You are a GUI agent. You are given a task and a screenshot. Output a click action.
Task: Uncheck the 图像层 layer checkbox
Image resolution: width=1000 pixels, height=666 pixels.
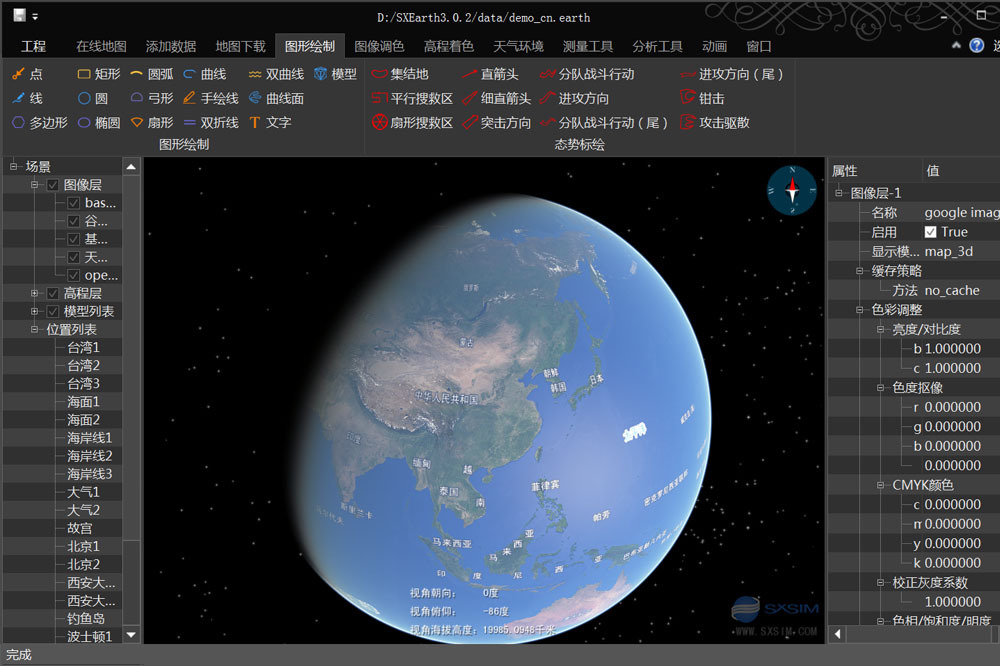point(52,184)
